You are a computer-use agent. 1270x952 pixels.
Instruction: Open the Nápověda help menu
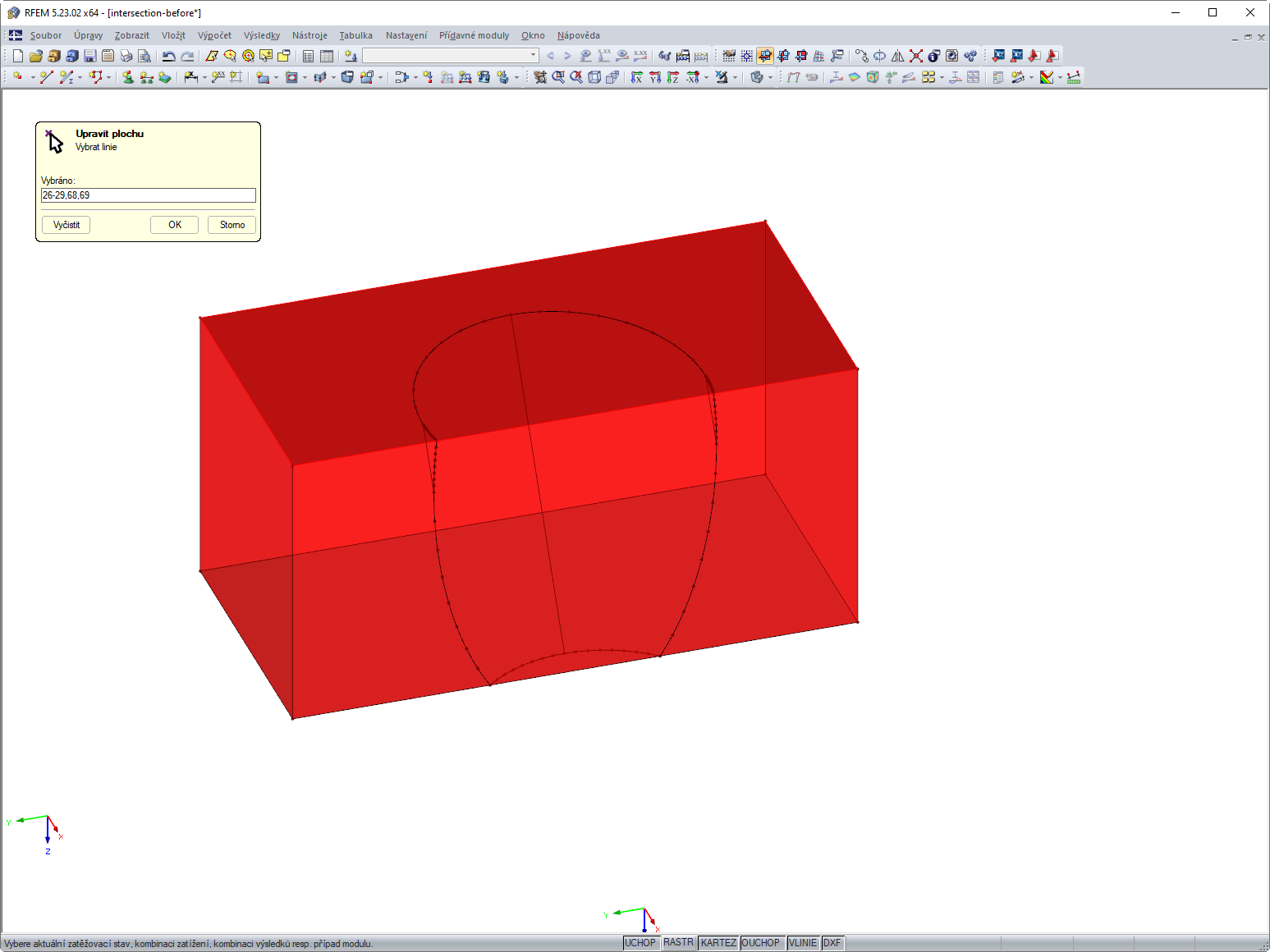tap(579, 35)
